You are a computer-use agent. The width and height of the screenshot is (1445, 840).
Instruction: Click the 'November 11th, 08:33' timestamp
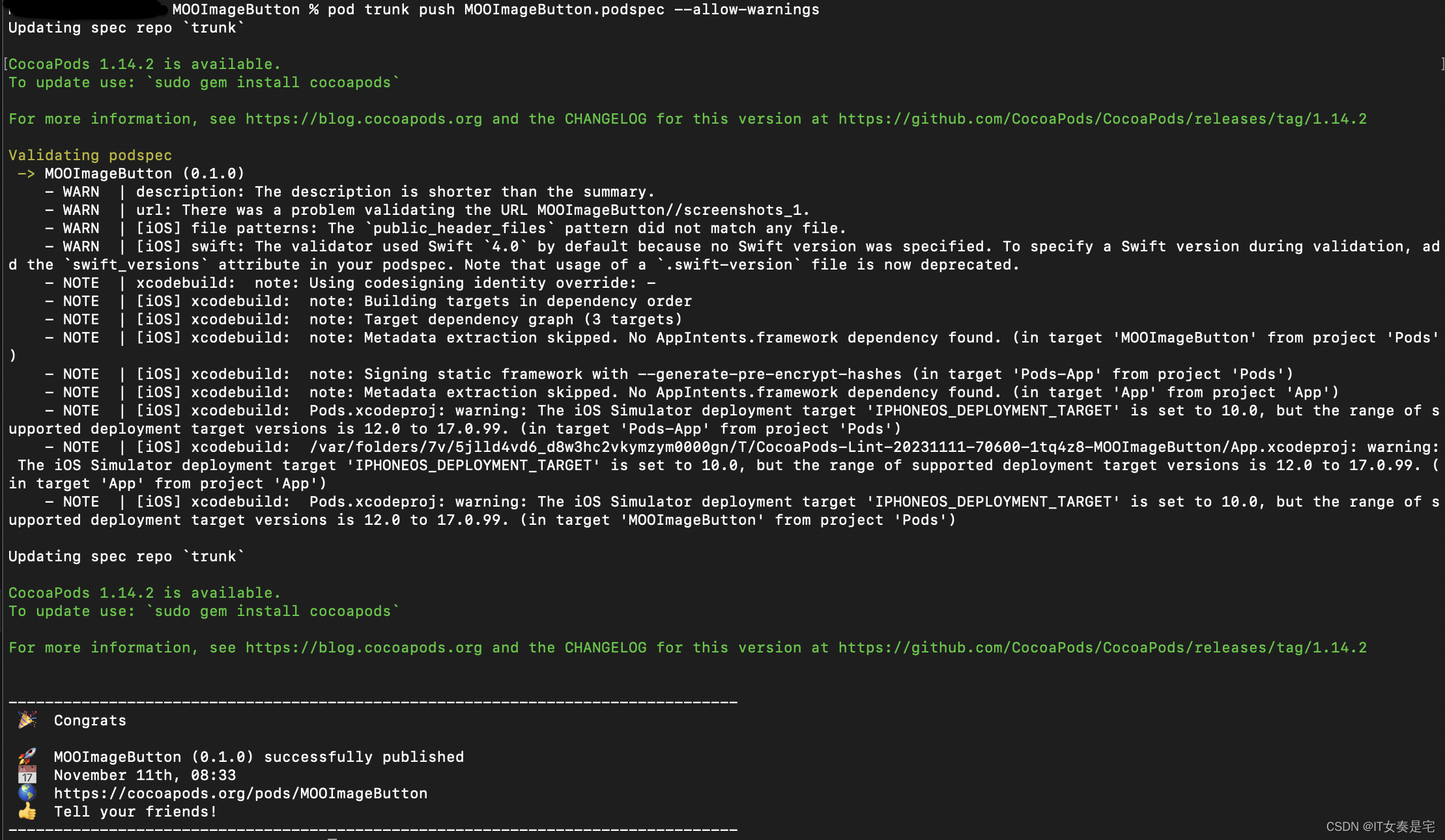(x=145, y=775)
